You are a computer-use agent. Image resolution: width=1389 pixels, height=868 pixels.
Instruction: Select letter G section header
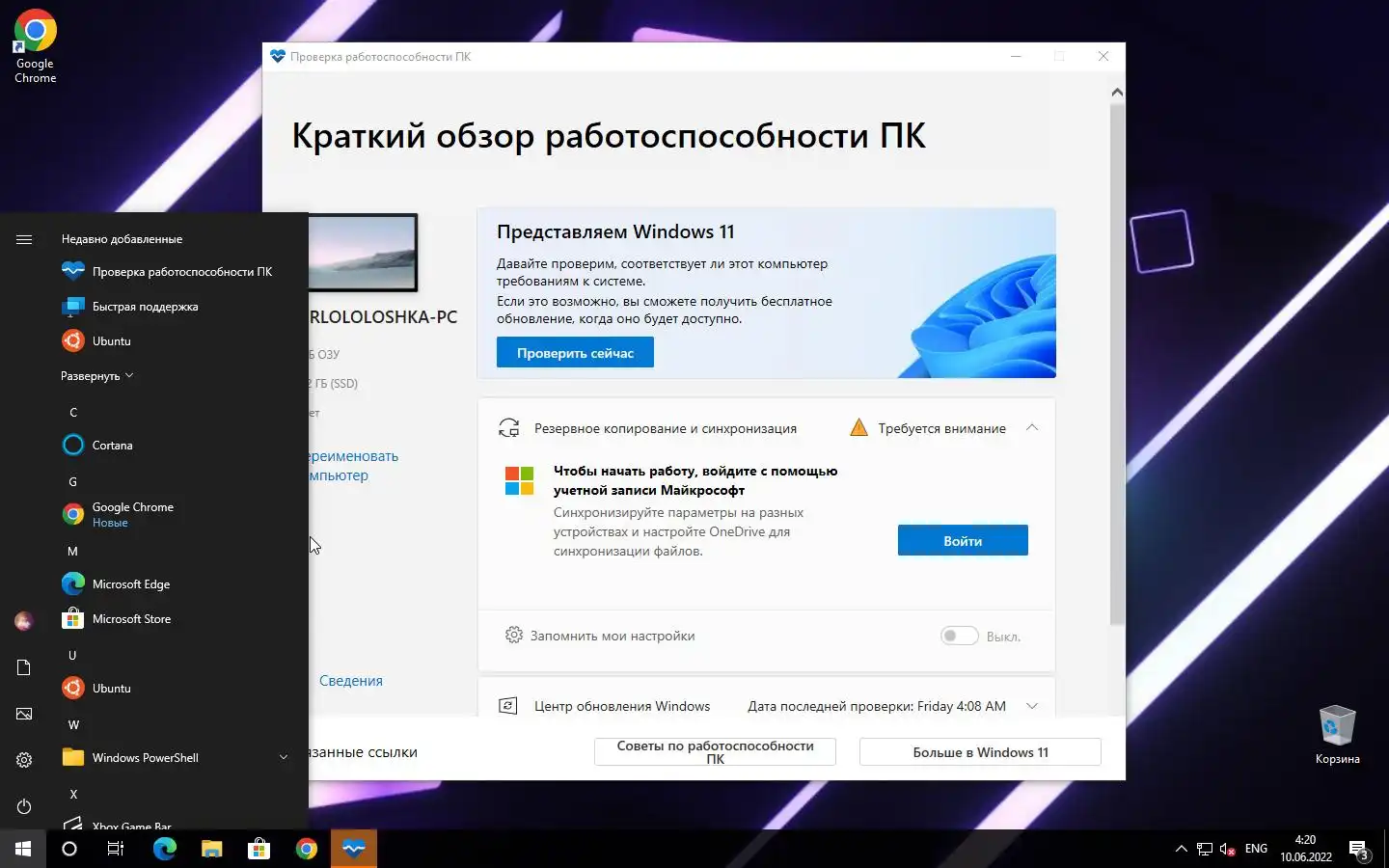(x=73, y=482)
